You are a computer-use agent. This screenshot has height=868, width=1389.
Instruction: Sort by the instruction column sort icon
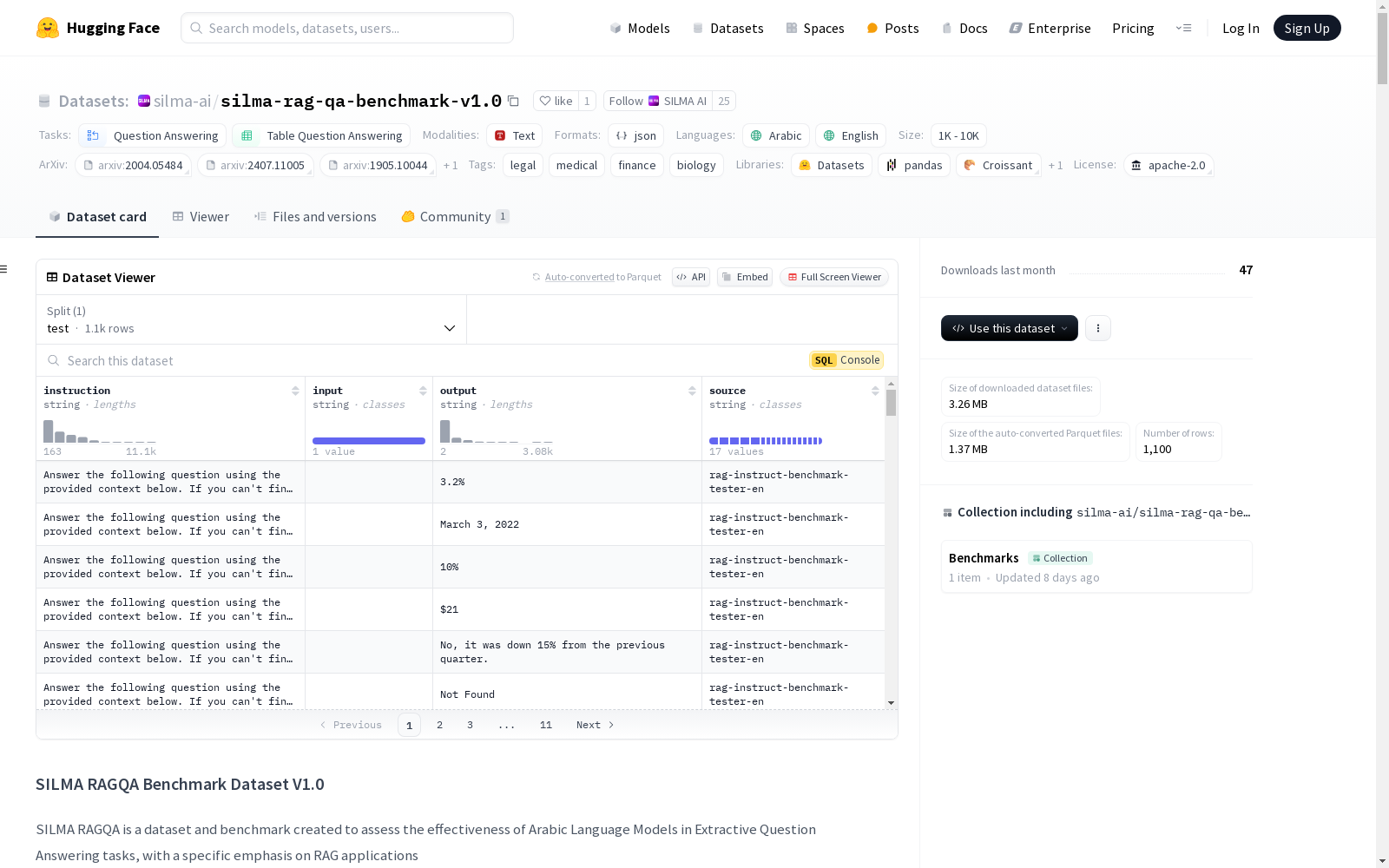pos(295,391)
